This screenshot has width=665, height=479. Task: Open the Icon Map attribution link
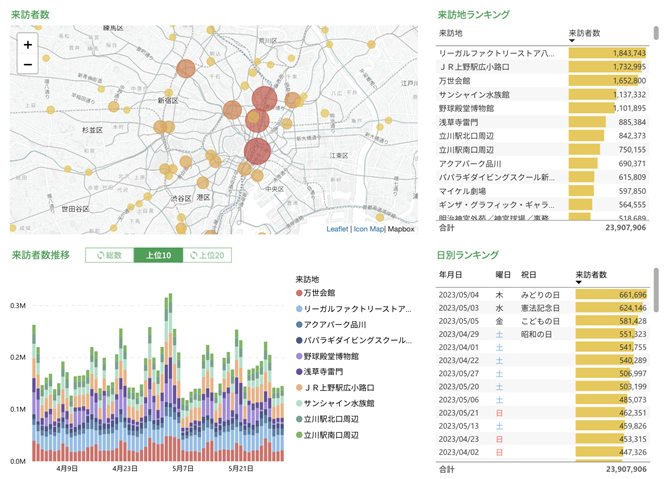tap(369, 229)
